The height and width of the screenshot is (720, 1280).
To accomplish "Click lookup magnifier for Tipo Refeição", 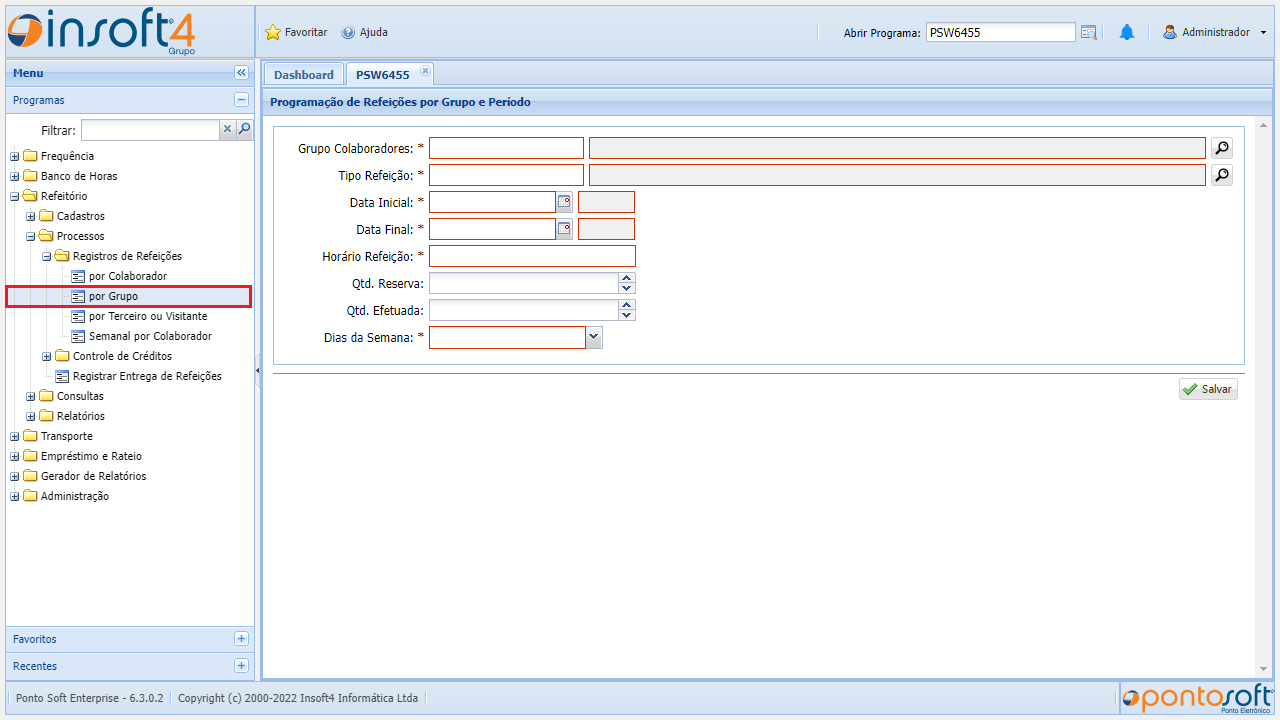I will (x=1221, y=176).
